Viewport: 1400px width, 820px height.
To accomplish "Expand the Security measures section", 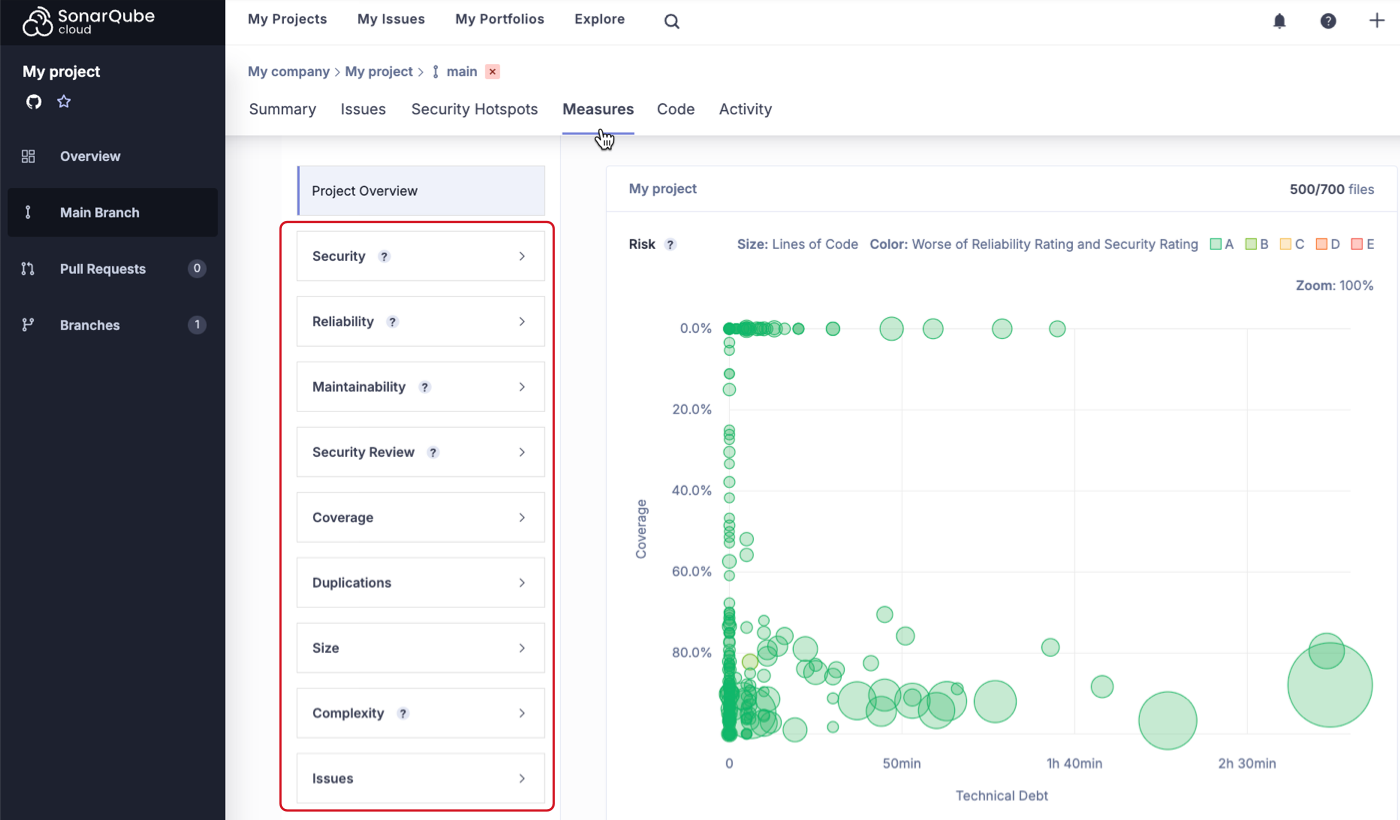I will (421, 257).
